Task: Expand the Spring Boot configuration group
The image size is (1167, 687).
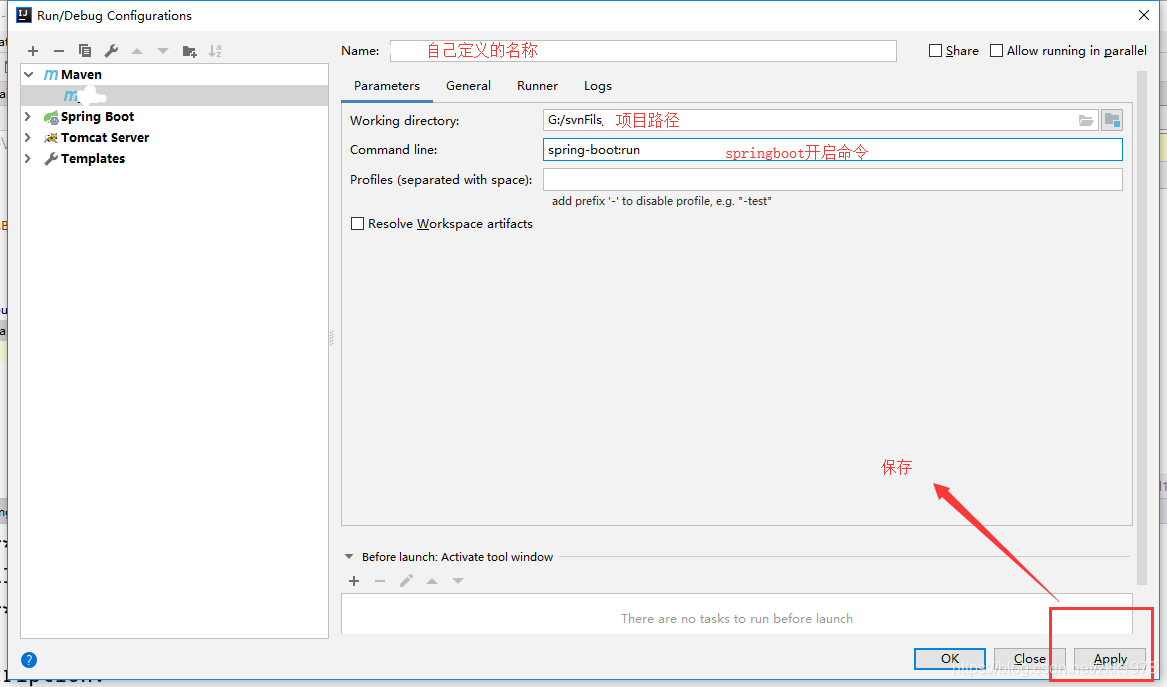Action: point(26,116)
